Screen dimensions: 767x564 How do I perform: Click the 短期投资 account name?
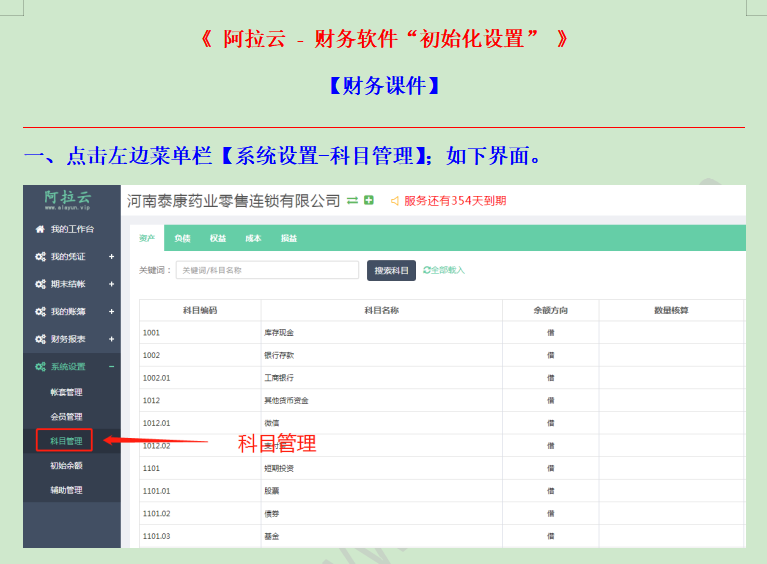pyautogui.click(x=279, y=468)
